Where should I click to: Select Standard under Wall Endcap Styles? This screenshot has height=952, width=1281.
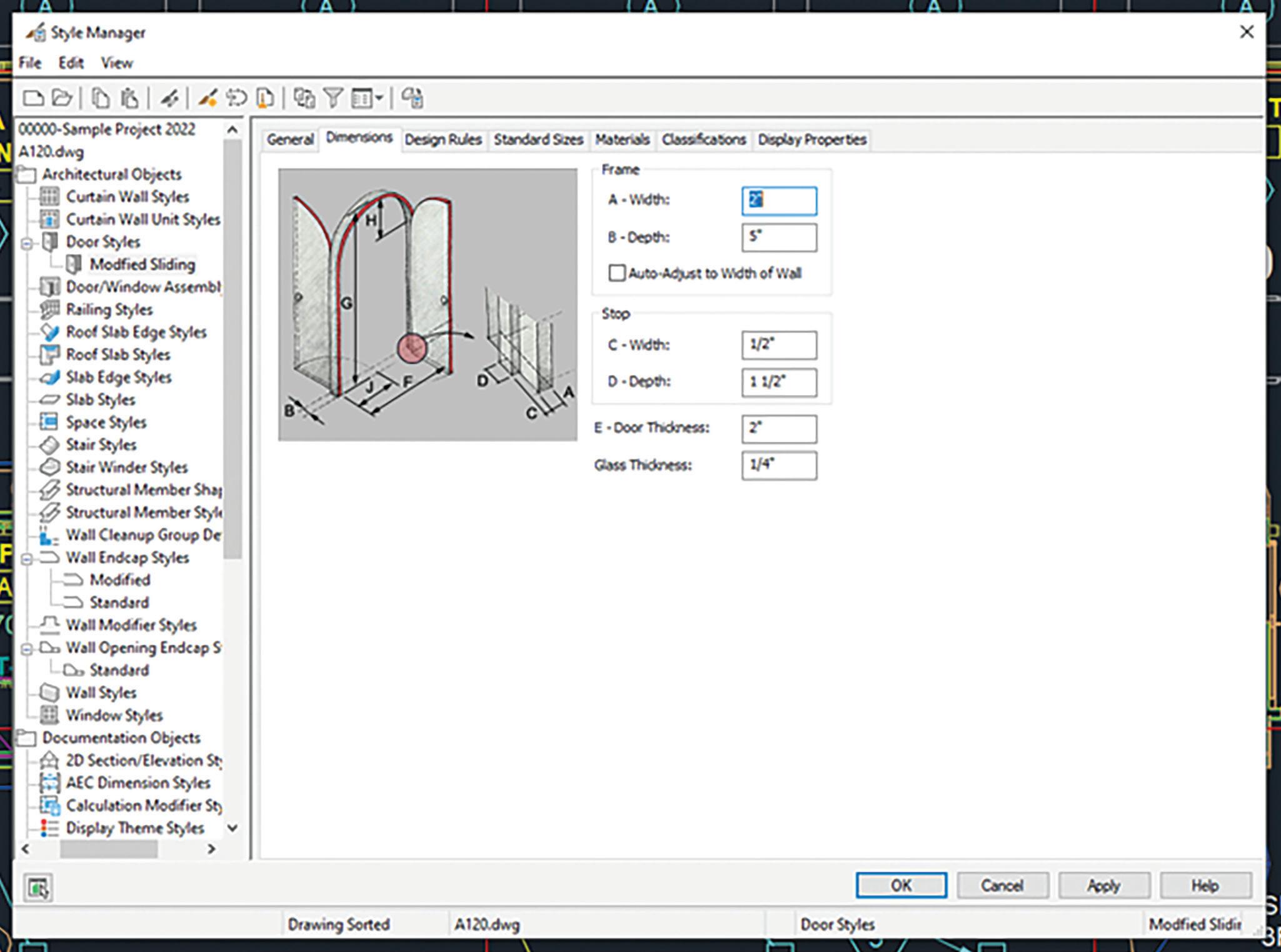pyautogui.click(x=119, y=603)
